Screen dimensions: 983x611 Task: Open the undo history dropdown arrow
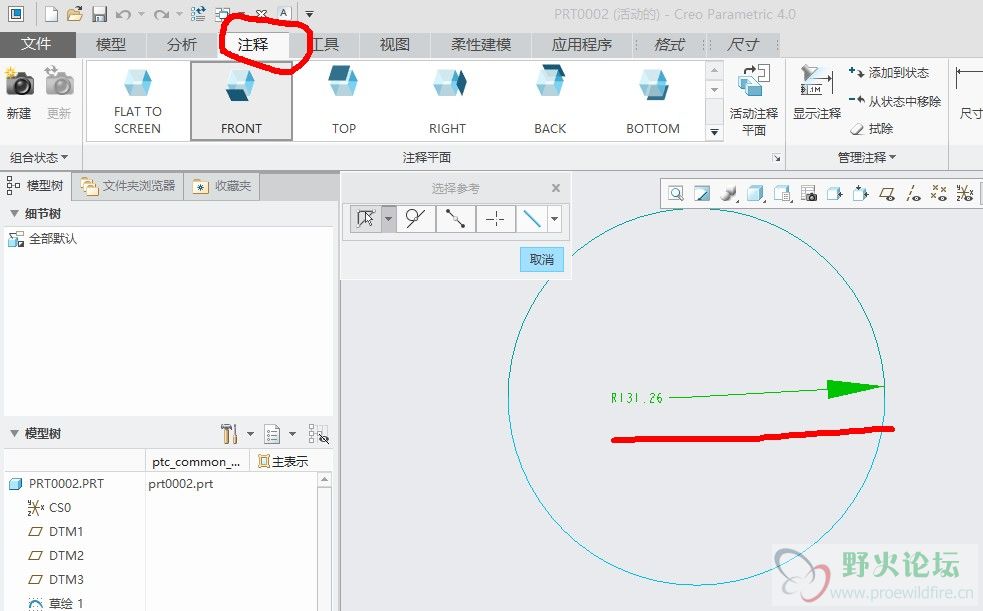141,13
